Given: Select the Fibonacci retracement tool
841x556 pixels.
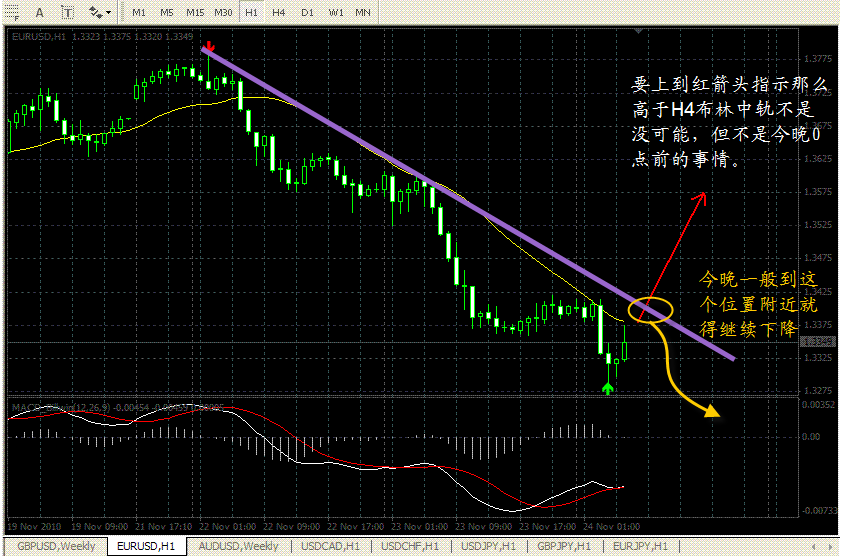Looking at the screenshot, I should 12,12.
